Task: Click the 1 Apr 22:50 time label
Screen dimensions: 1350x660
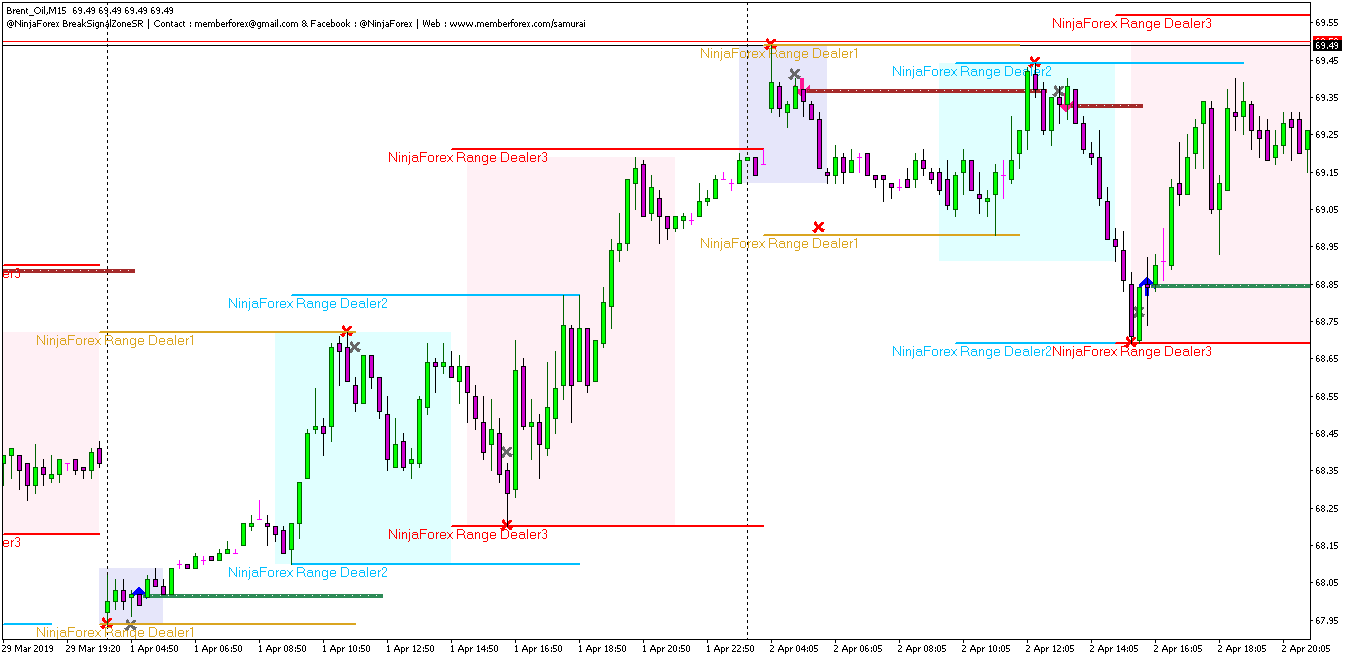Action: 731,648
